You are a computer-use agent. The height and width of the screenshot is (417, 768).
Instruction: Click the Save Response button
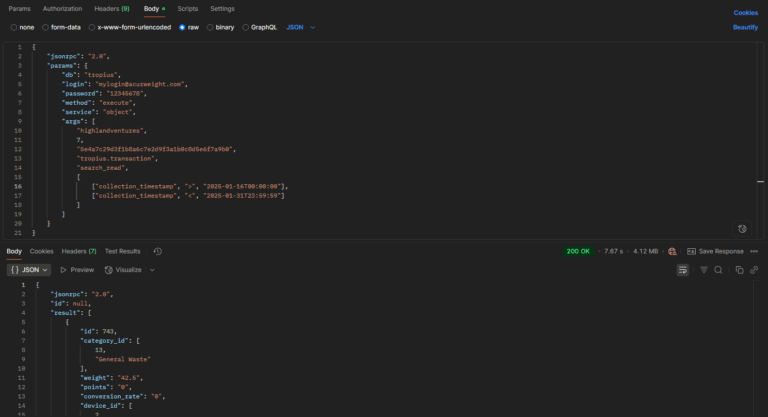click(715, 251)
